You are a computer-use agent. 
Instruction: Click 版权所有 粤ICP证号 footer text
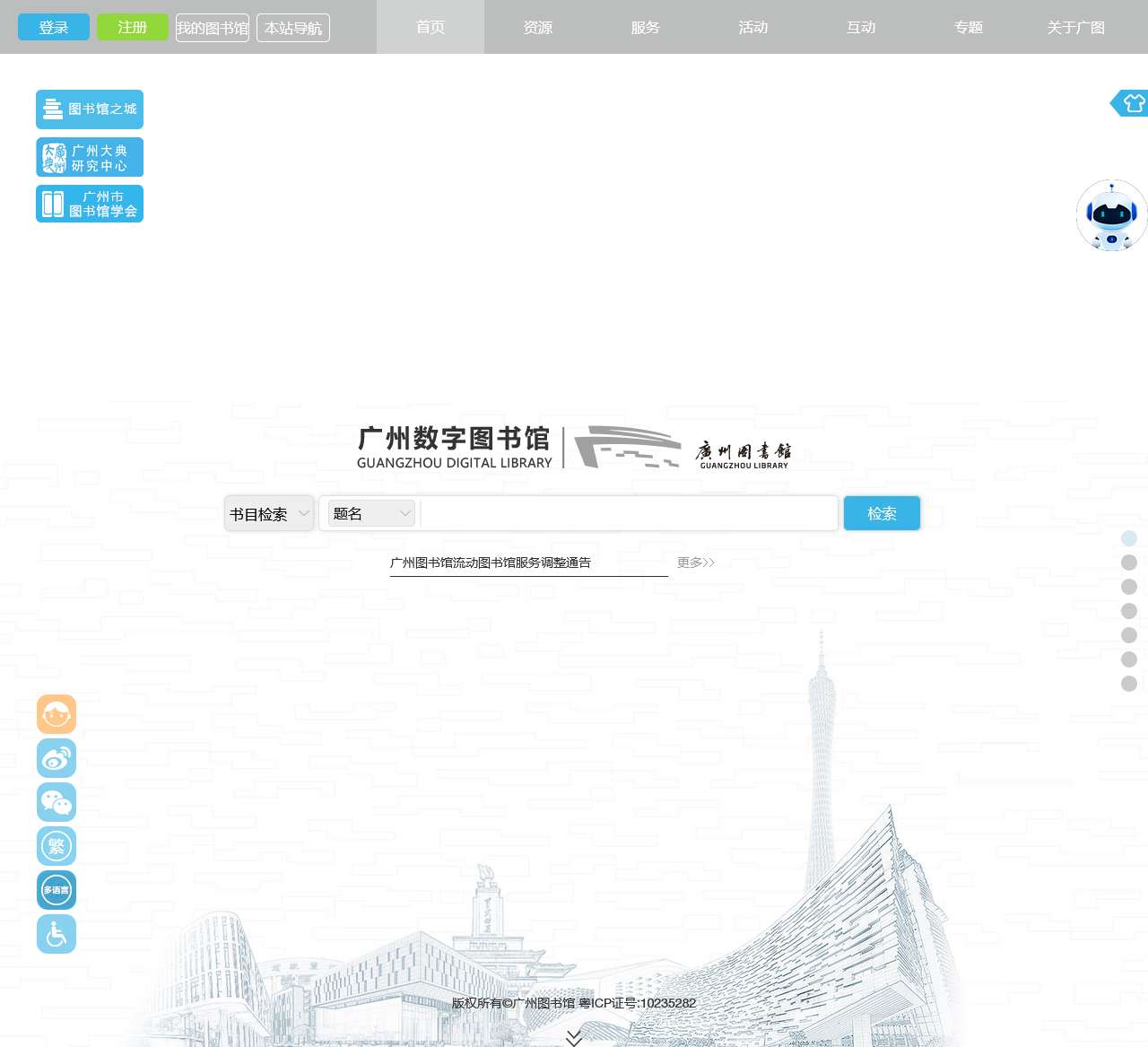pos(574,1003)
